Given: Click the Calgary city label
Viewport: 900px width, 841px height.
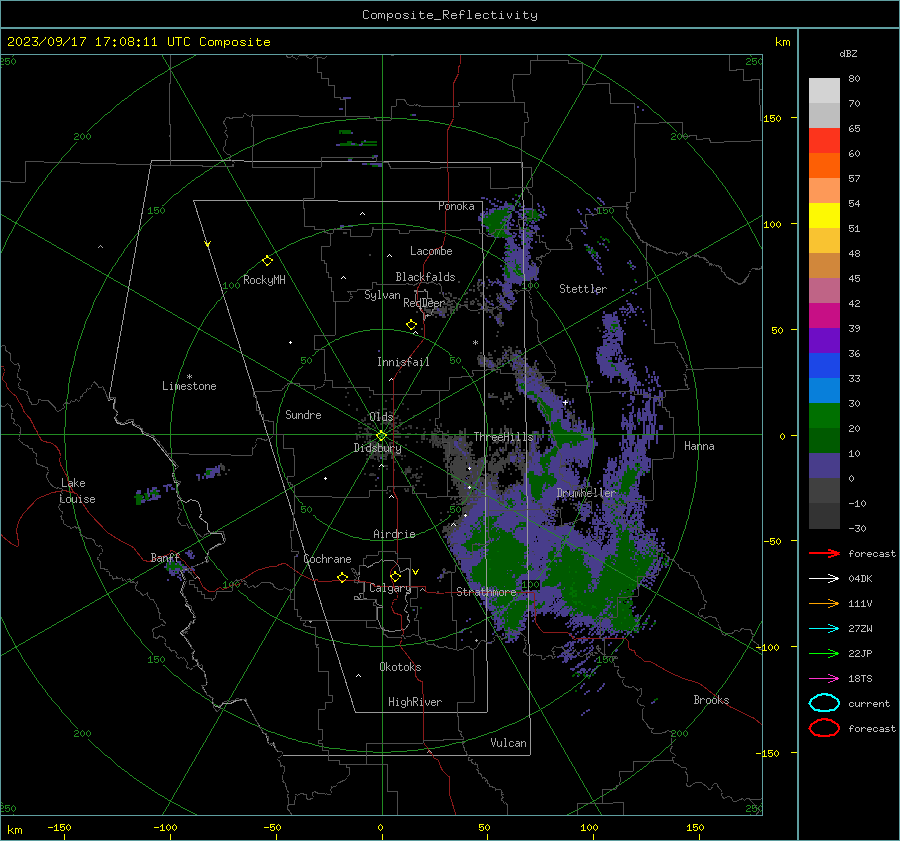Looking at the screenshot, I should click(x=390, y=588).
